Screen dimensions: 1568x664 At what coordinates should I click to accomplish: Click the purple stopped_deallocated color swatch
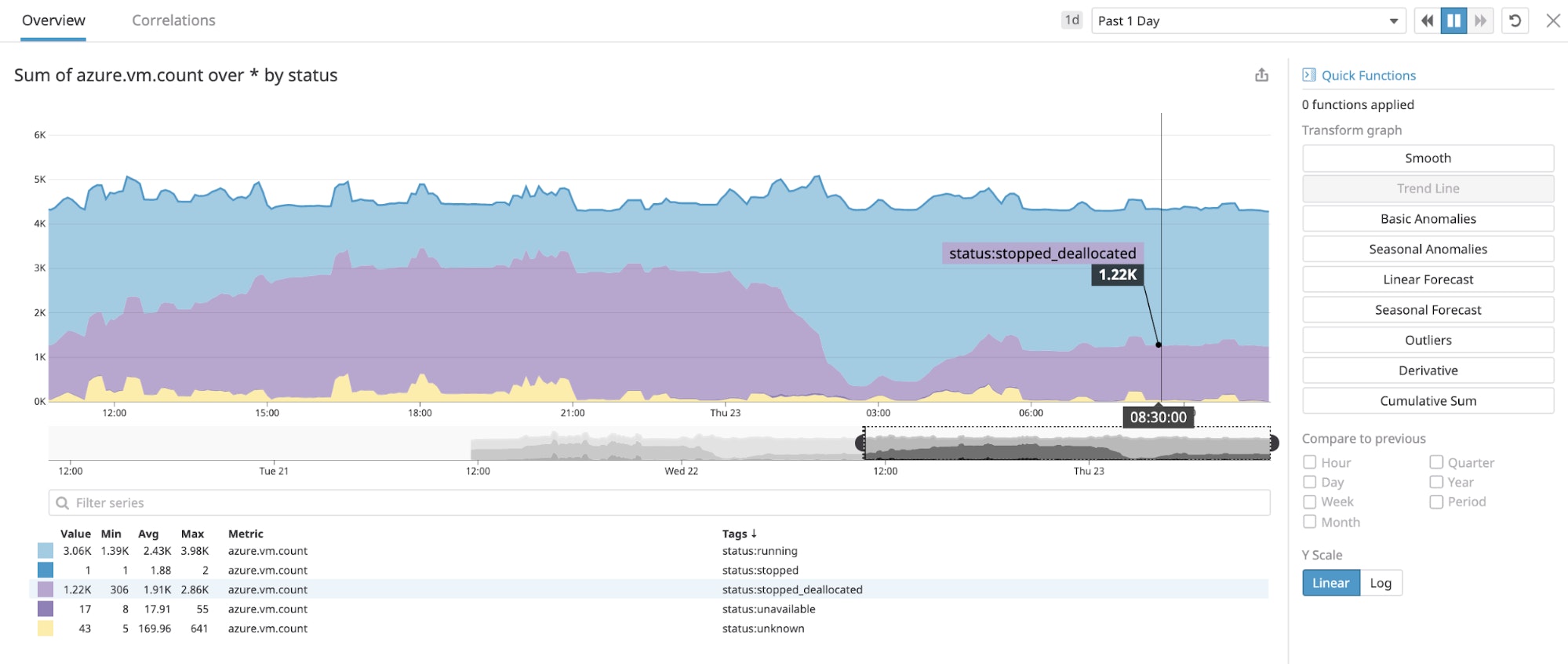click(45, 589)
